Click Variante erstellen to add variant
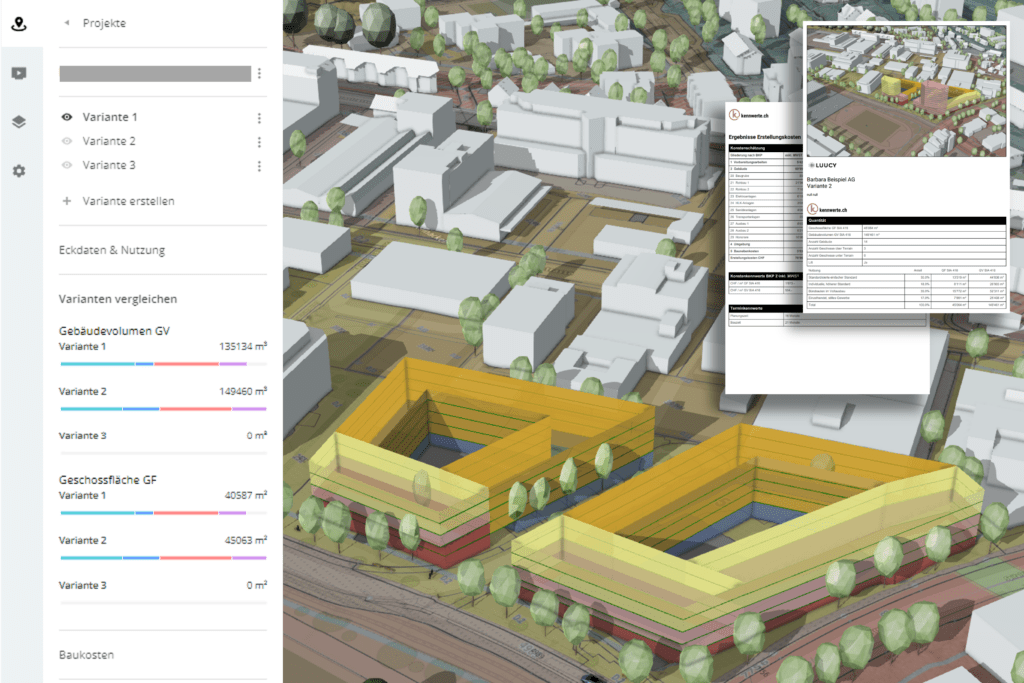This screenshot has width=1024, height=683. pos(128,201)
